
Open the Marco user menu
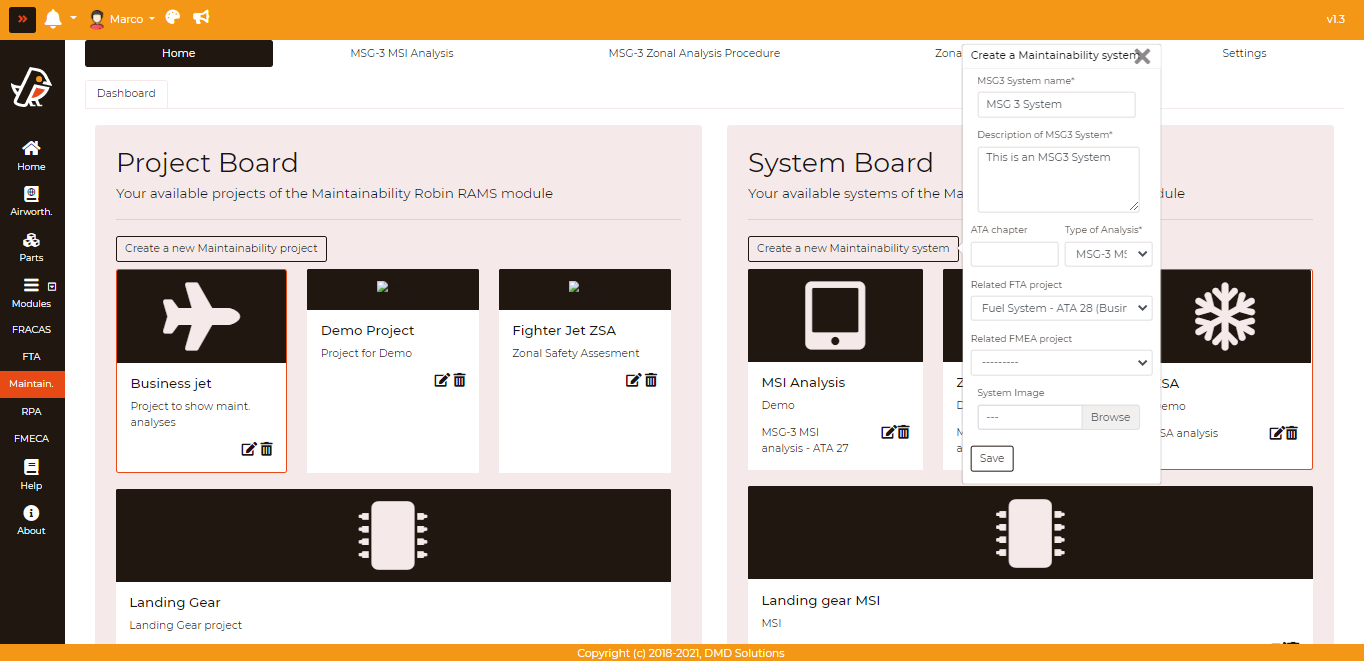122,19
